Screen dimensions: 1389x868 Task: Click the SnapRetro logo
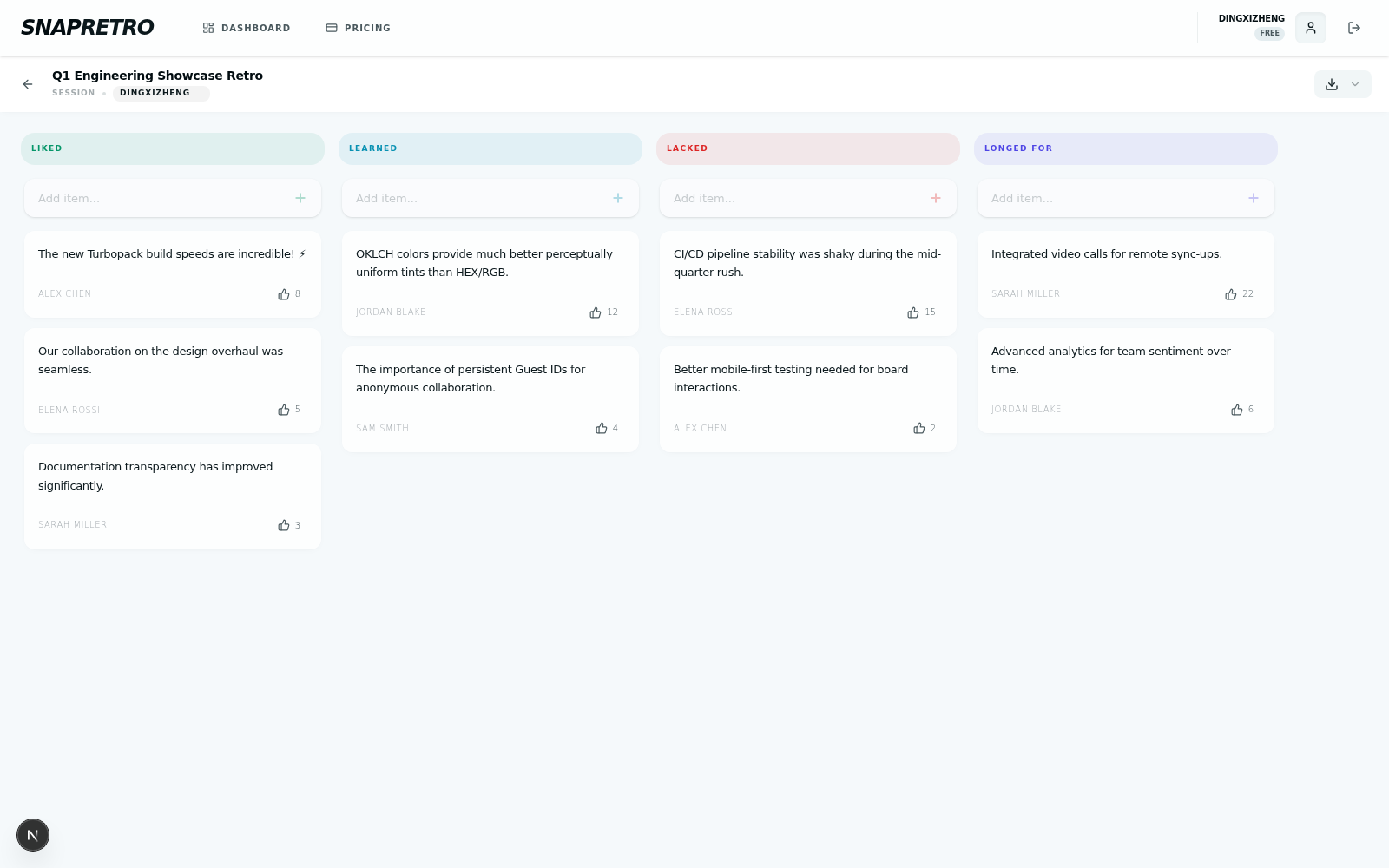(88, 28)
